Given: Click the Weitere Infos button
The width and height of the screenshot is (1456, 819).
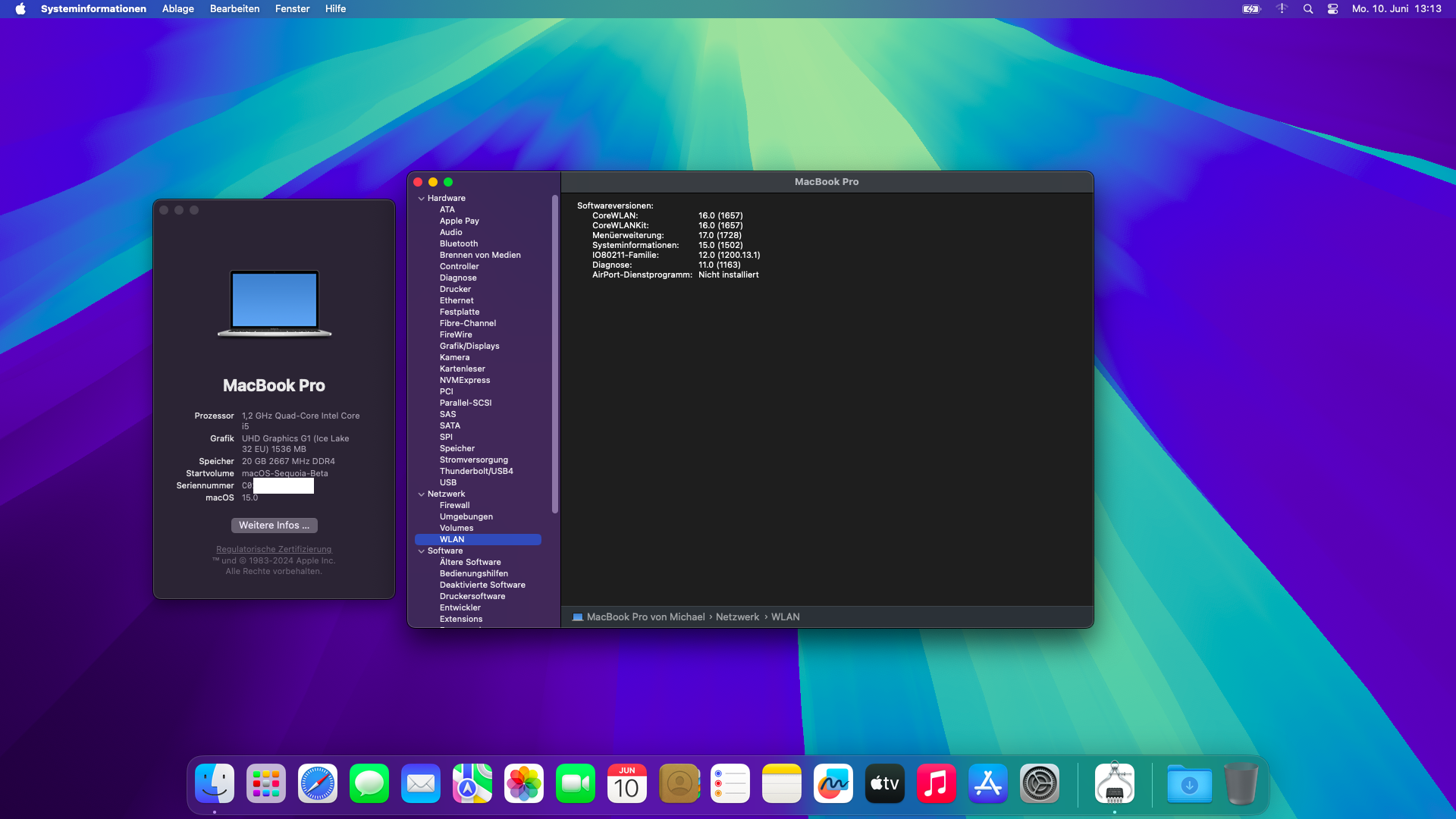Looking at the screenshot, I should point(274,526).
